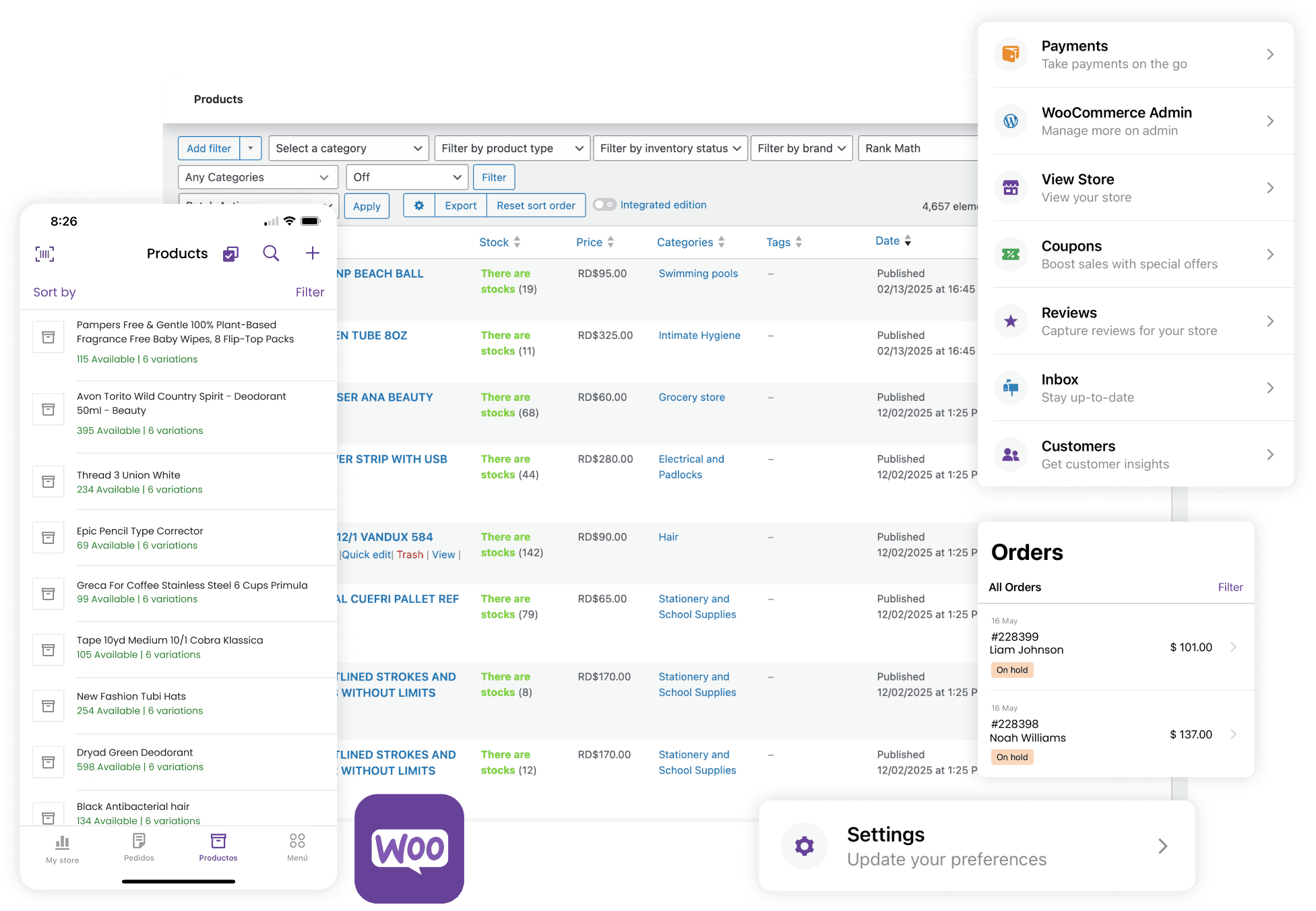Open the Off dropdown
This screenshot has height=911, width=1316.
coord(408,177)
